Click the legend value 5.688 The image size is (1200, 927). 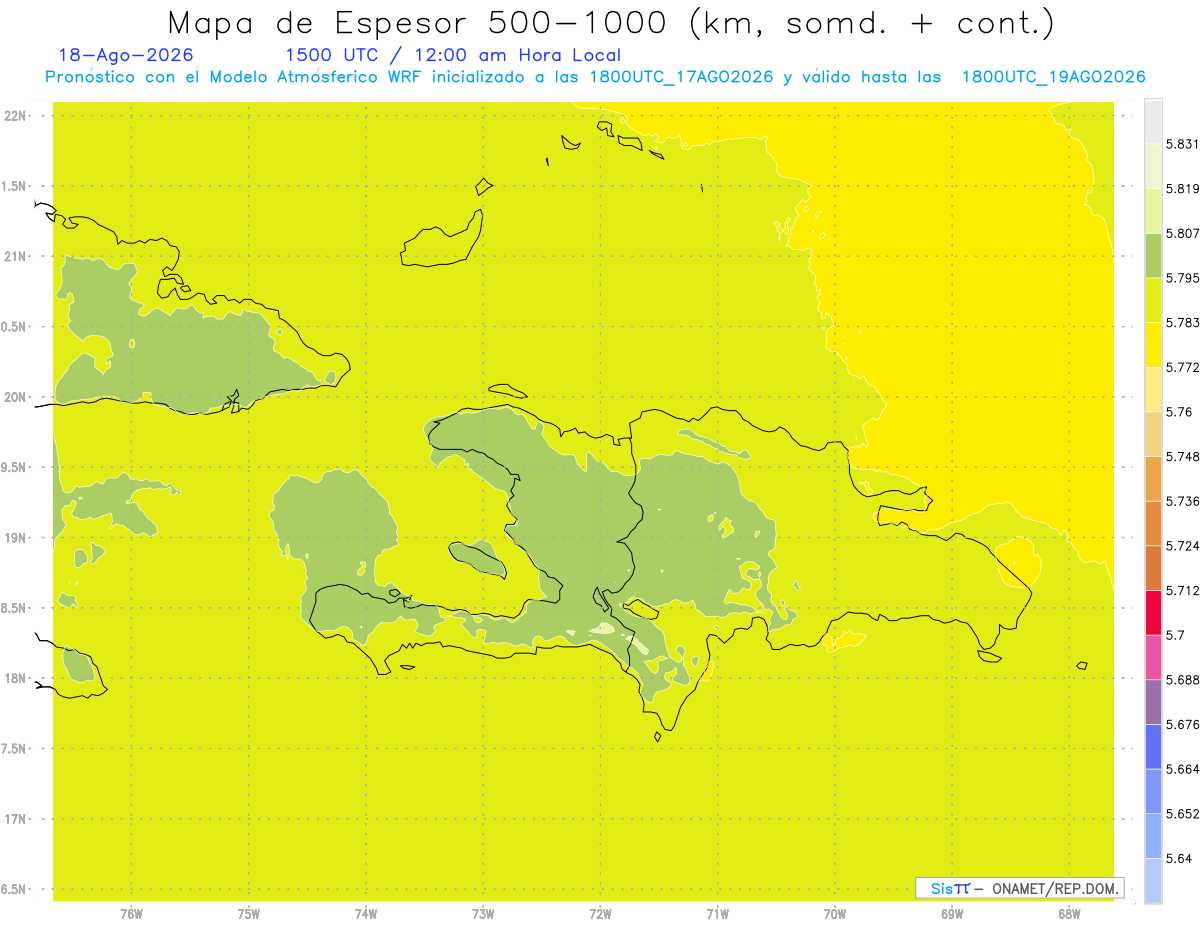click(1182, 680)
